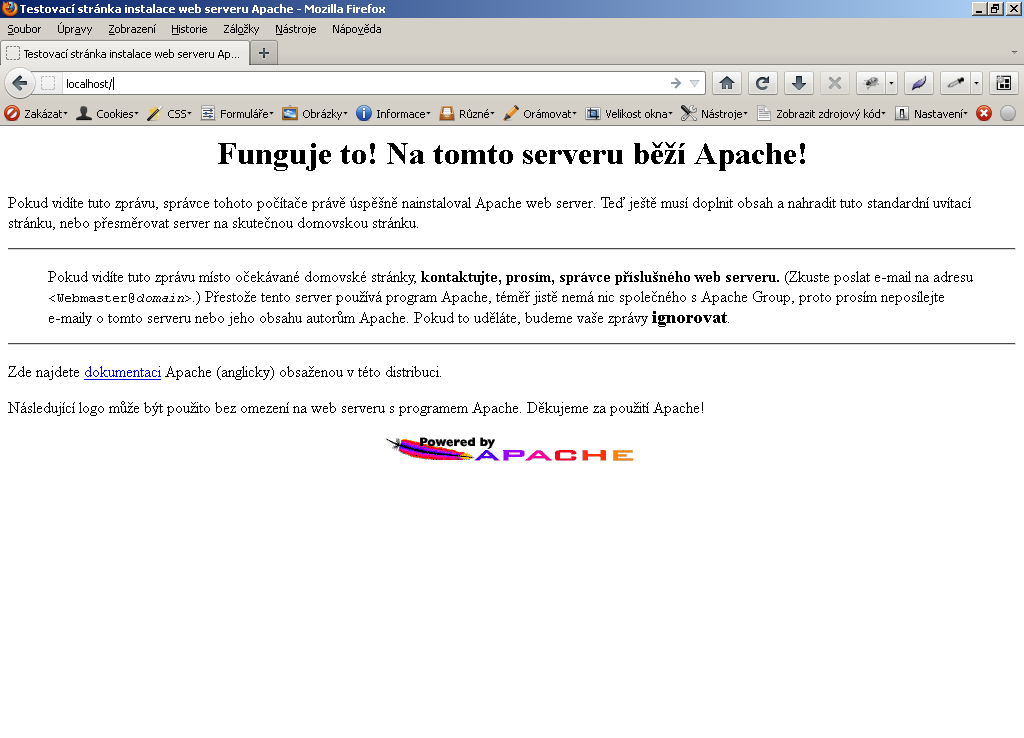Open the Nástroje menu in the menu bar
The height and width of the screenshot is (738, 1024).
(x=295, y=29)
